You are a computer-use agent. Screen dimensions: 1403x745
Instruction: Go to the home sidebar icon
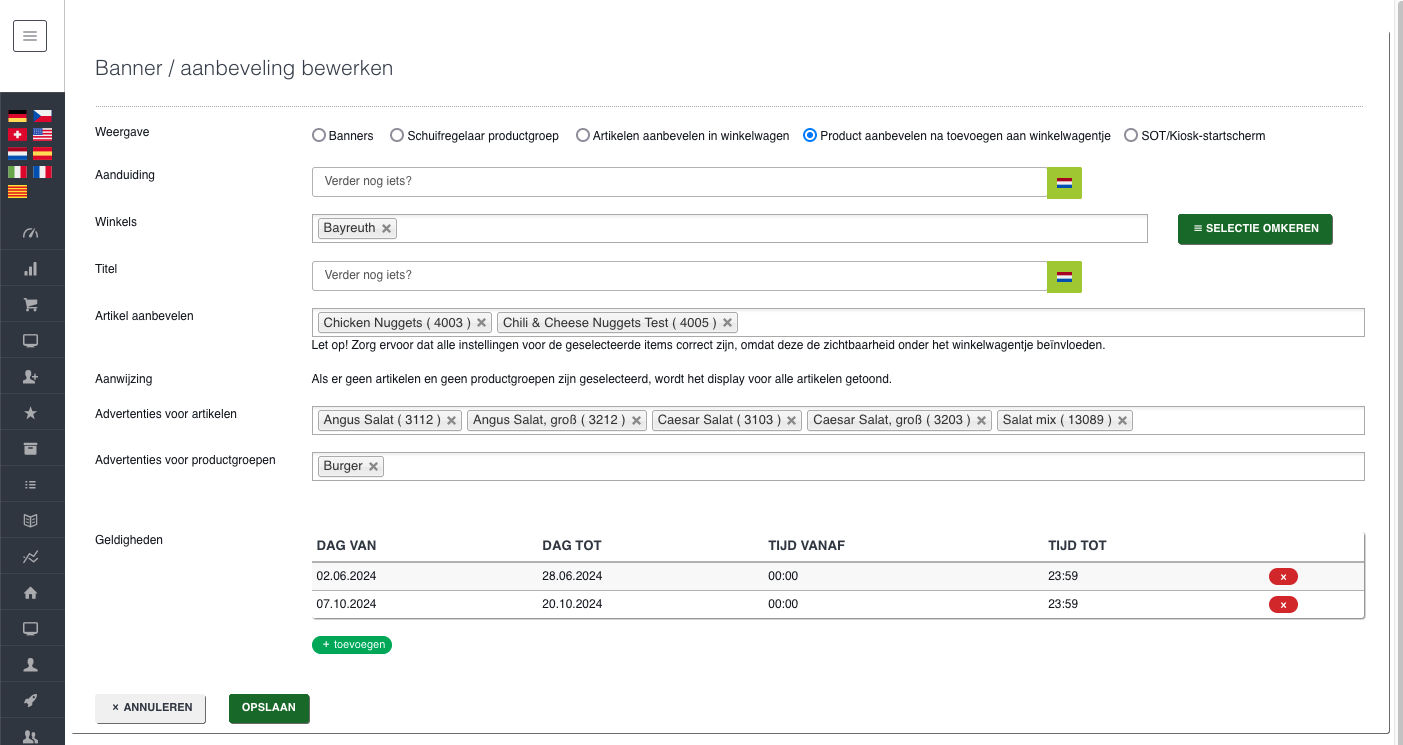click(30, 593)
